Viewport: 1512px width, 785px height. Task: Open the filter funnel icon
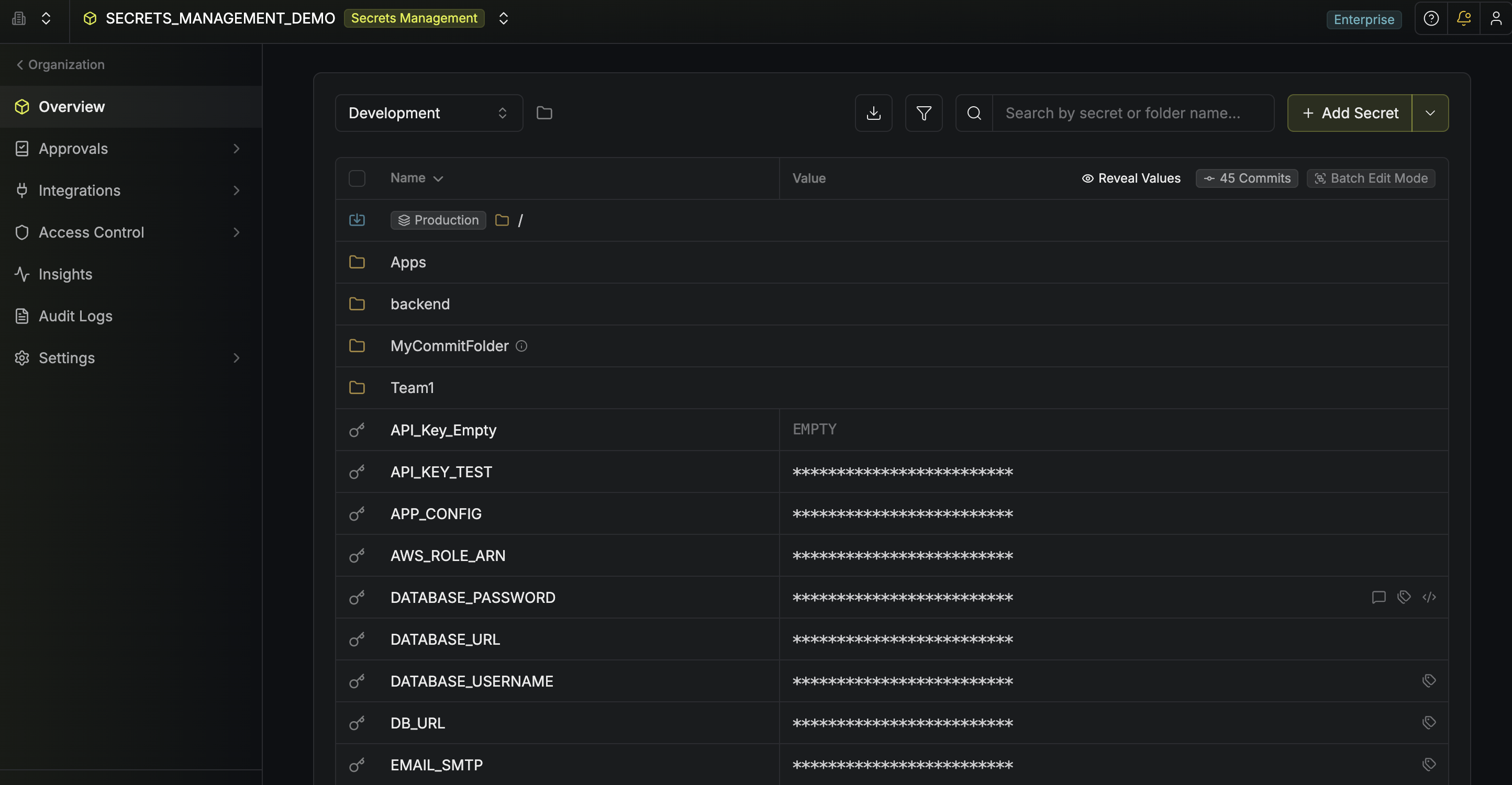pos(924,113)
